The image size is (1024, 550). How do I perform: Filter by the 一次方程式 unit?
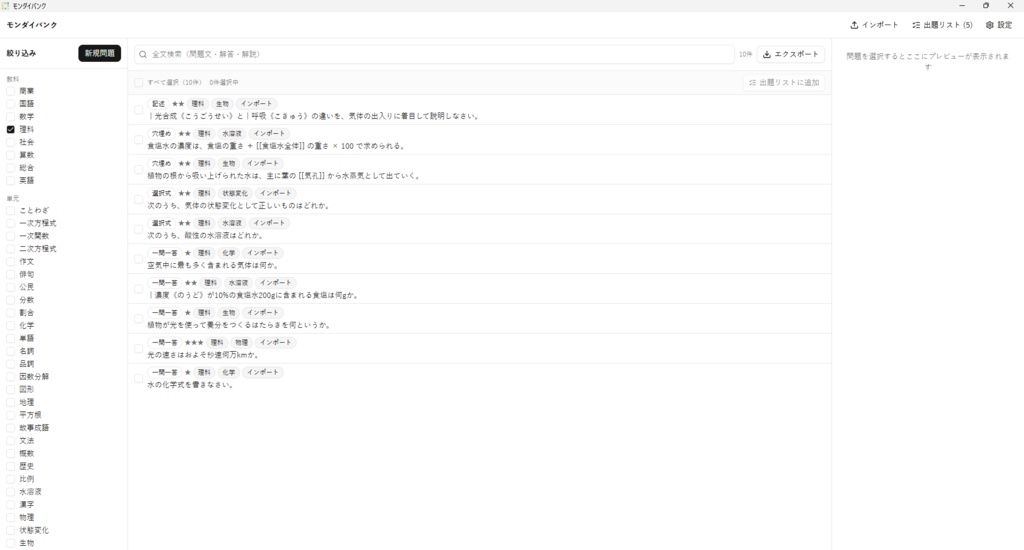tap(10, 223)
